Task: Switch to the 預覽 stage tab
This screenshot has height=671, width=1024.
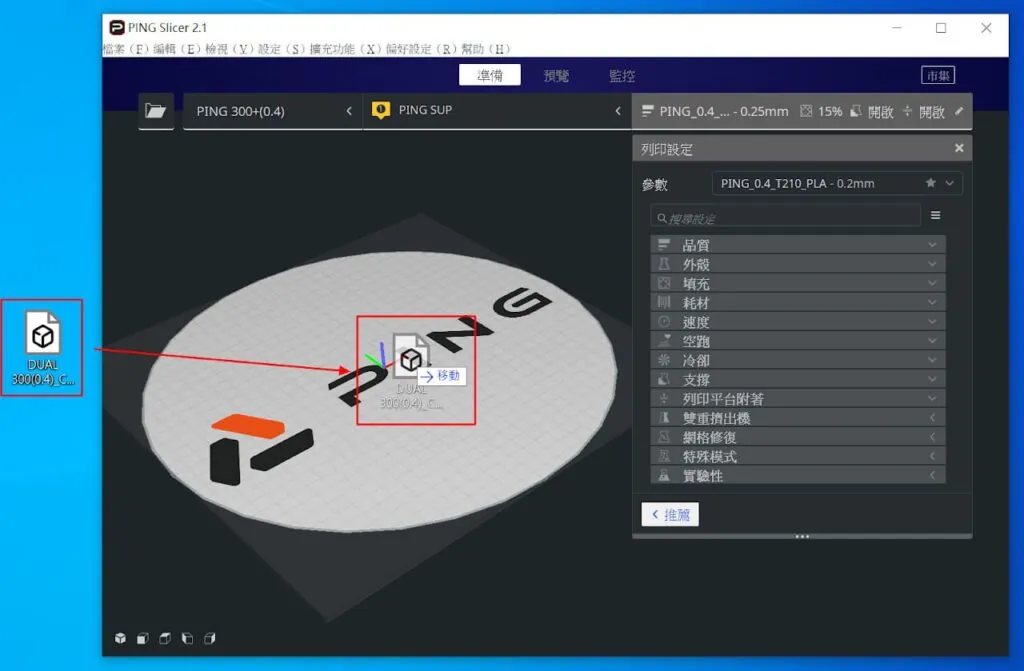Action: pos(556,75)
